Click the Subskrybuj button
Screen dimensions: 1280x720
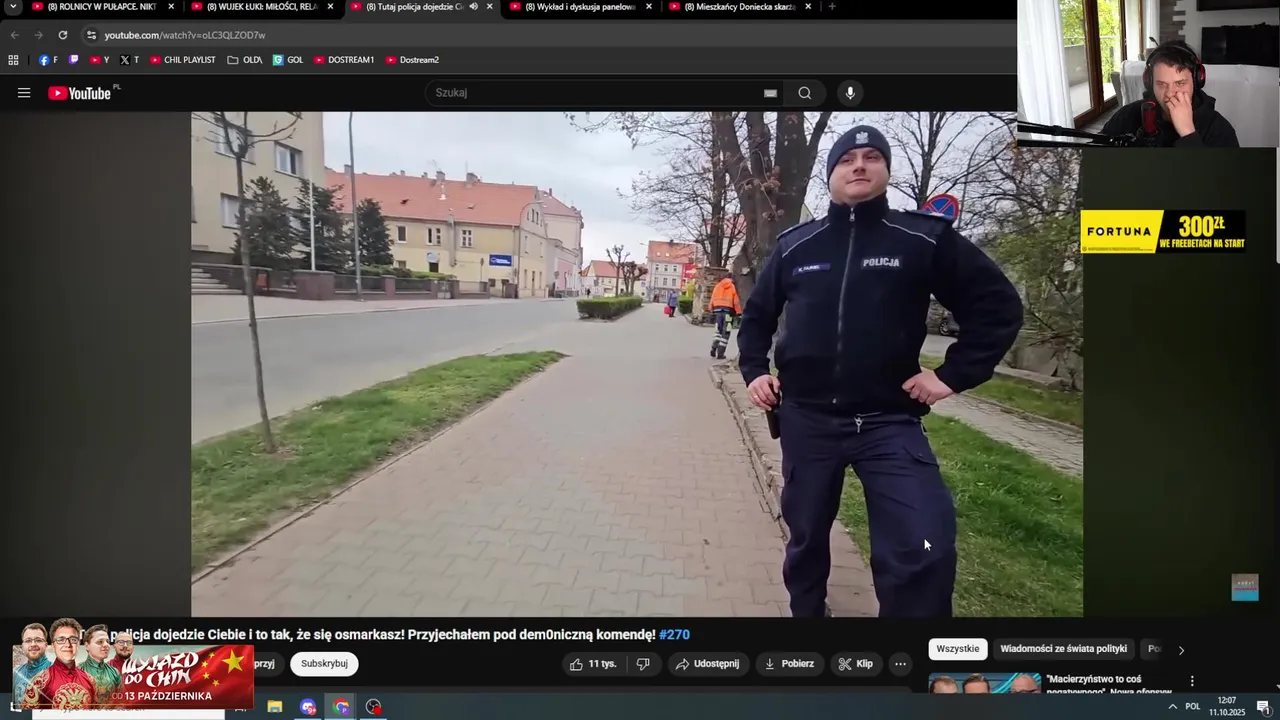[x=324, y=664]
